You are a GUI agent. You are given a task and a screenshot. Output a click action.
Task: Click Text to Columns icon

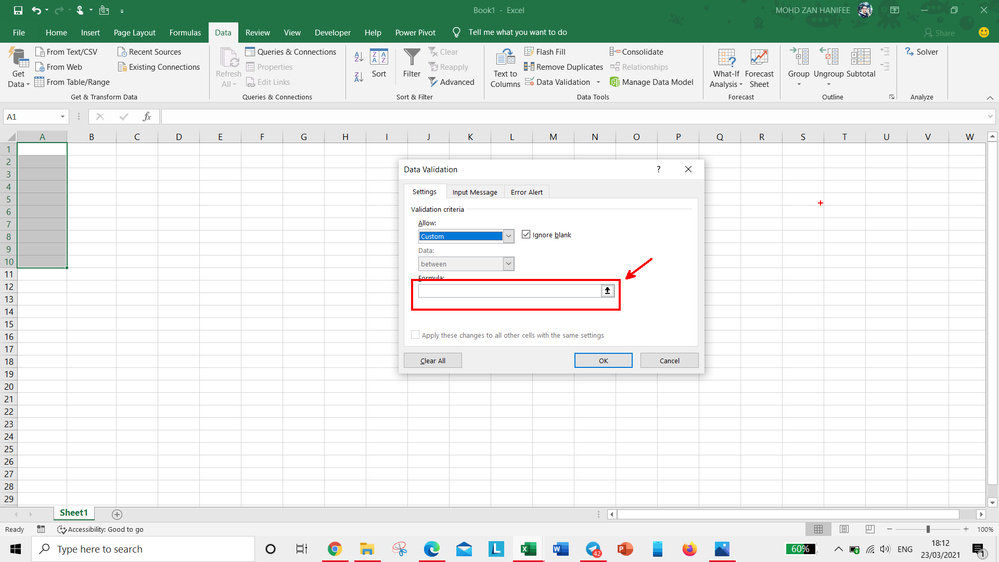(505, 68)
